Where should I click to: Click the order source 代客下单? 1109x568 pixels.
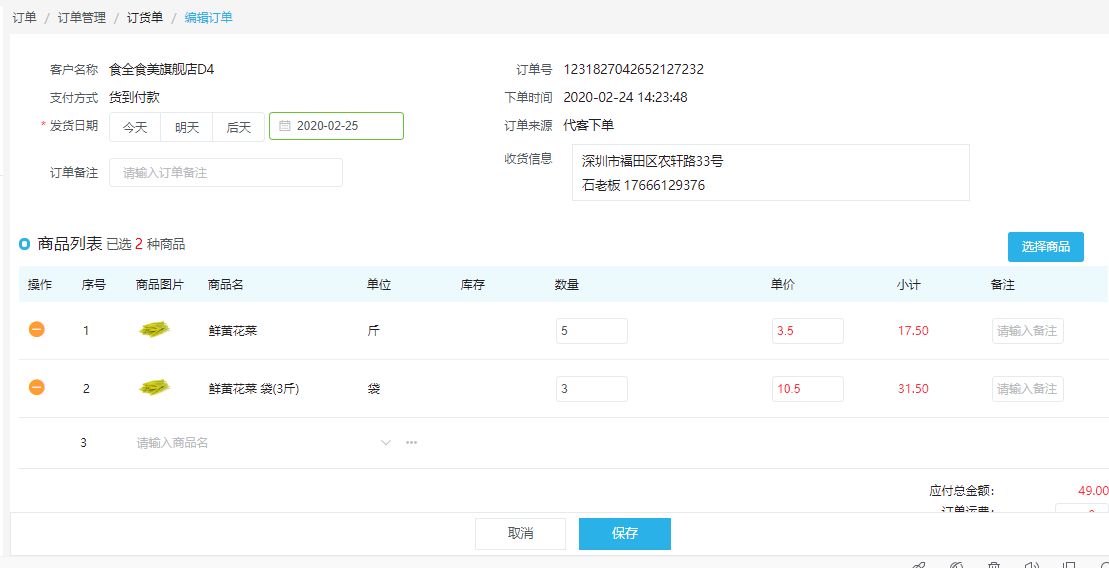coord(588,126)
